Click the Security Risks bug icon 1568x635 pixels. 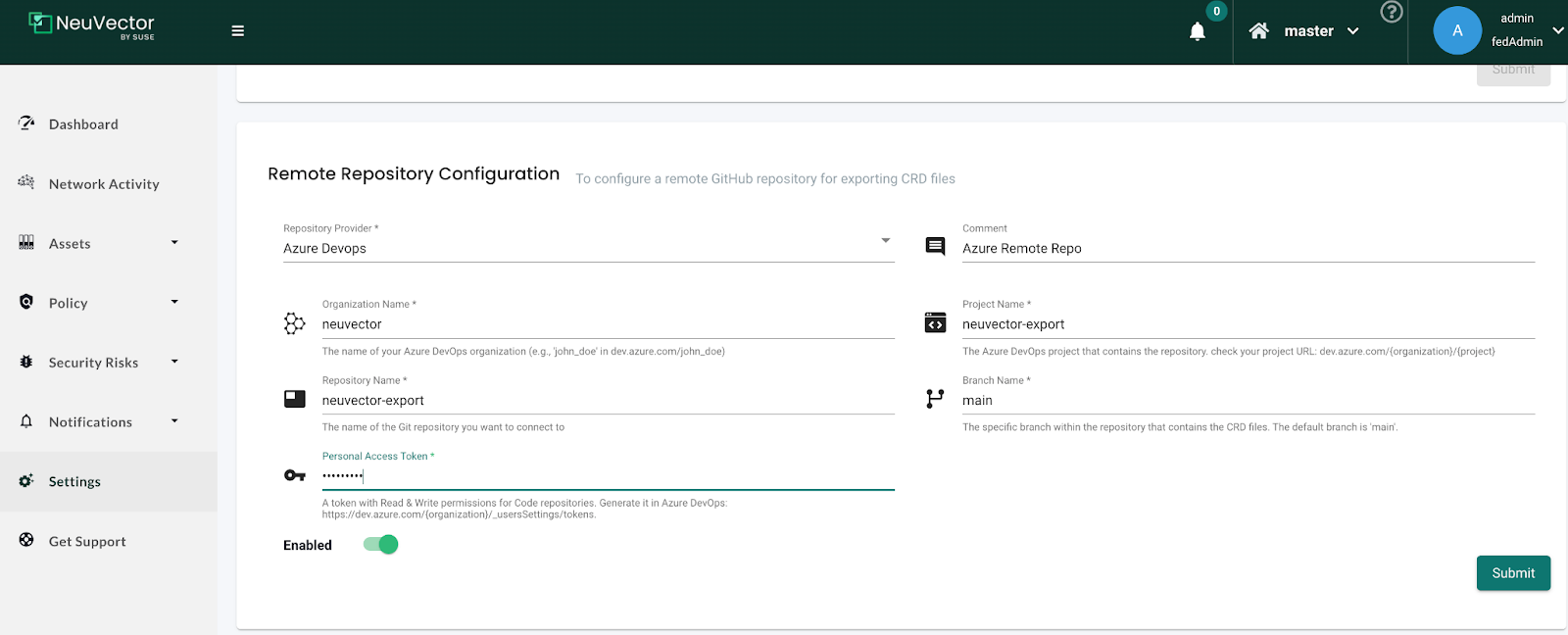[x=26, y=362]
